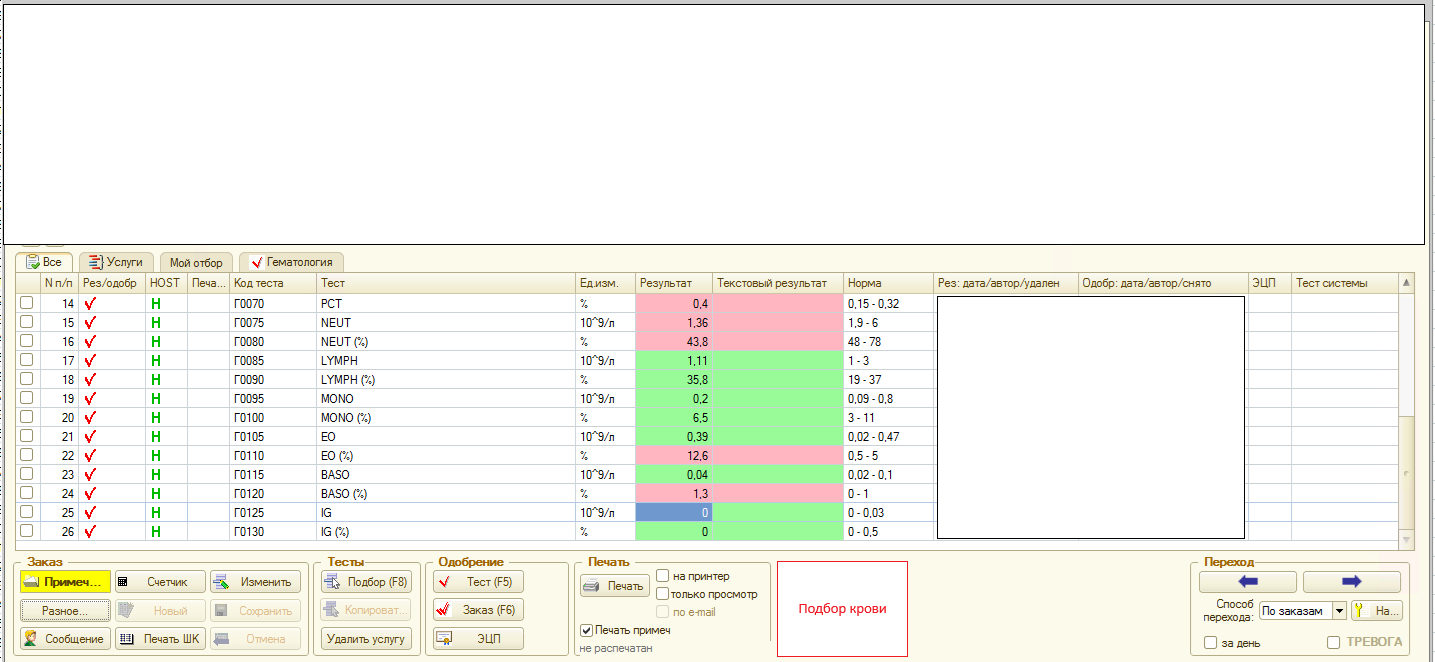Toggle the только просмотр checkbox
Viewport: 1435px width, 662px height.
tap(663, 594)
